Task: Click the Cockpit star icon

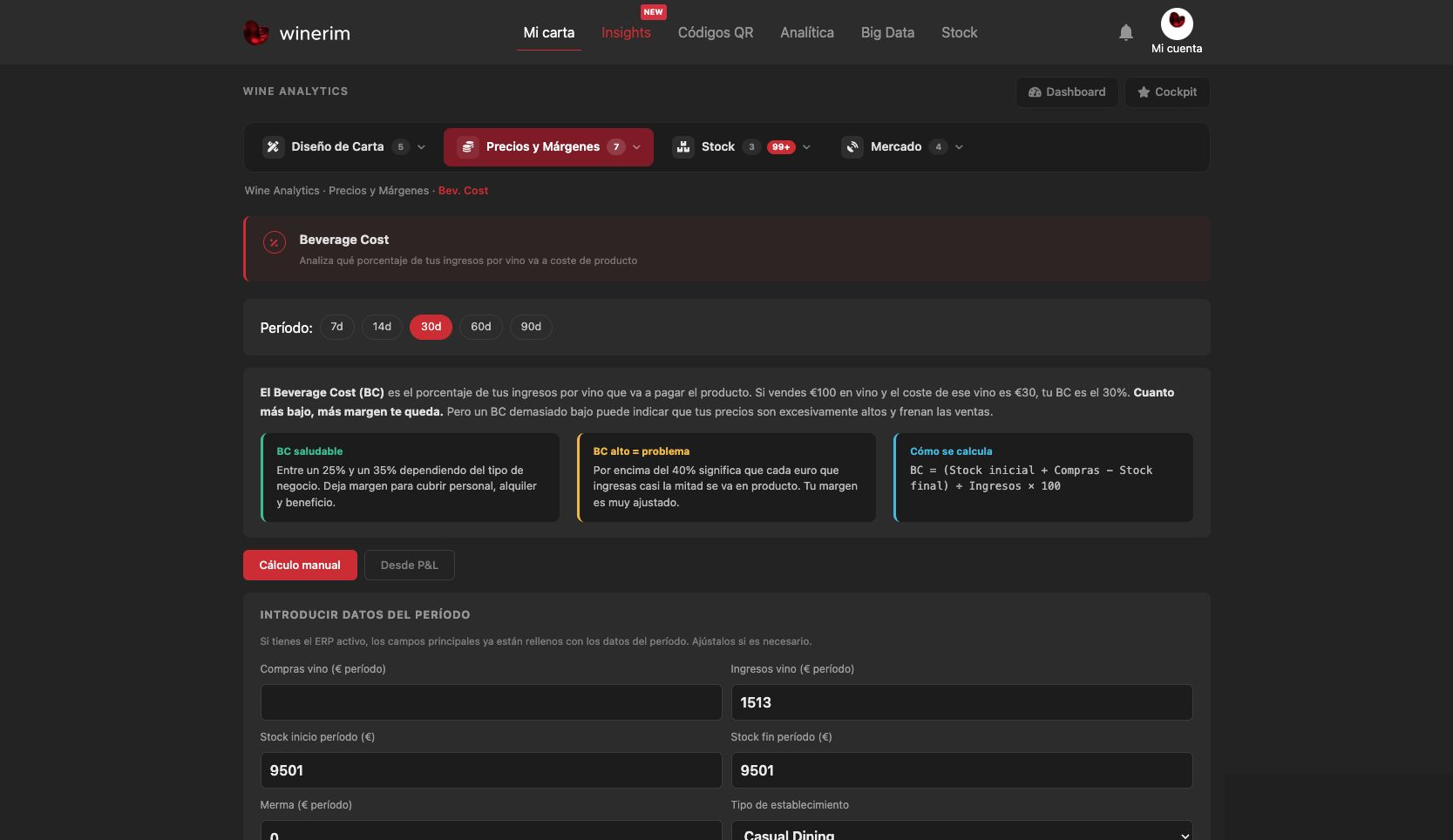Action: pyautogui.click(x=1144, y=92)
